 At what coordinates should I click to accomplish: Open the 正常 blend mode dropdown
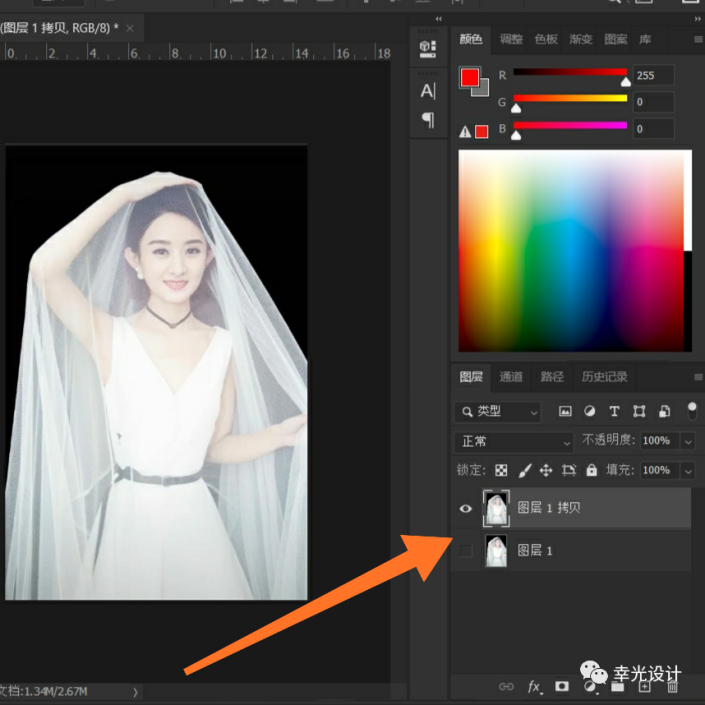(x=514, y=442)
